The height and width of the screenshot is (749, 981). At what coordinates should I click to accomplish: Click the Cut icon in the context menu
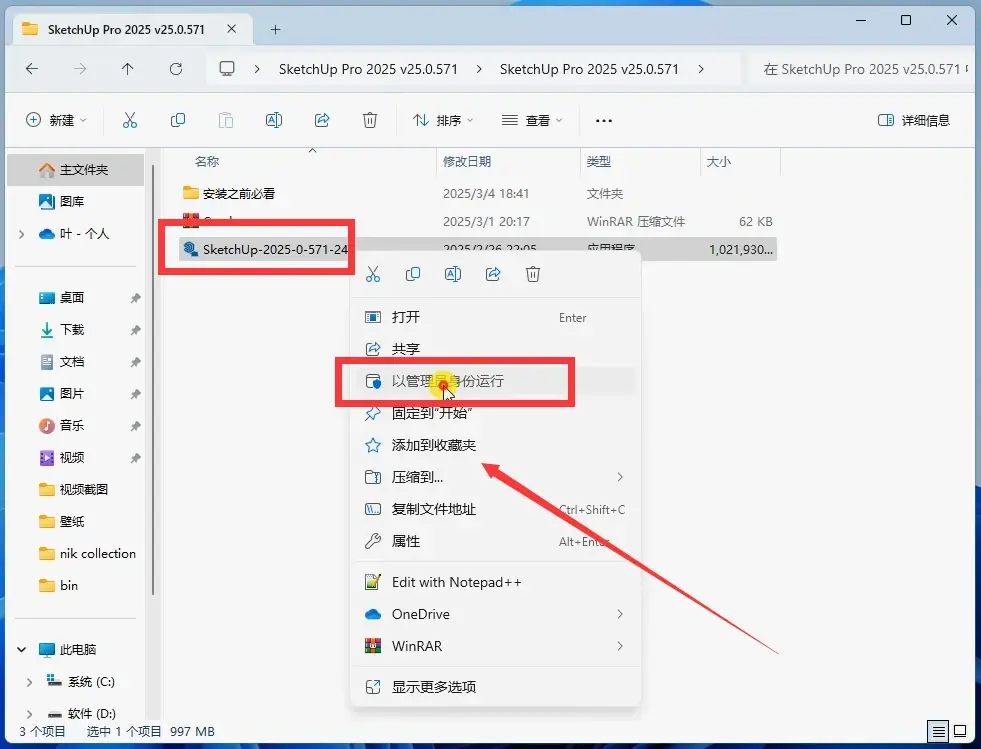[x=373, y=274]
